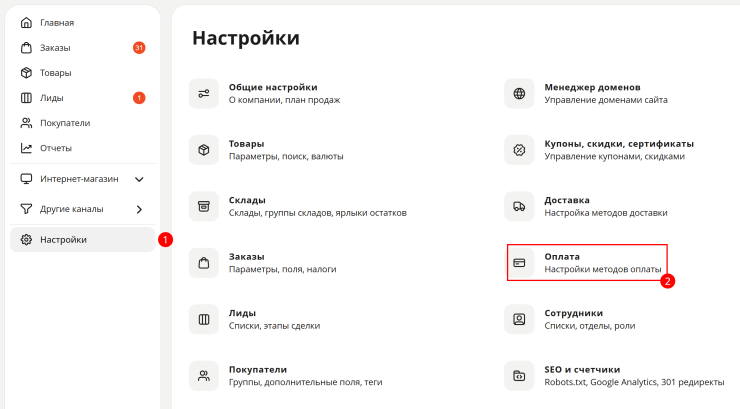Click the person badge icon for Сотрудники
This screenshot has width=740, height=409.
click(519, 319)
